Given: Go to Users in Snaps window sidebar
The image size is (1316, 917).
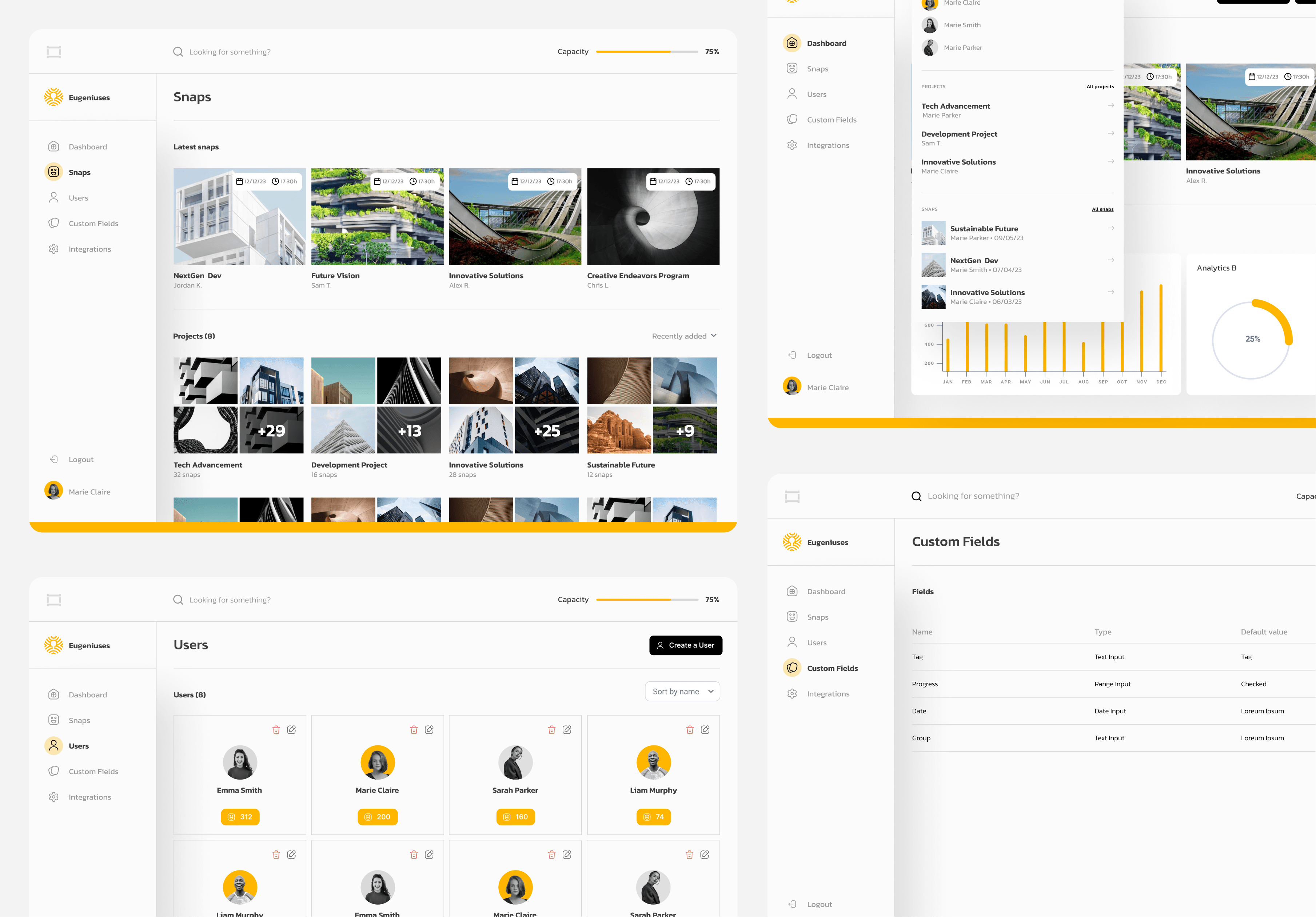Looking at the screenshot, I should (68, 198).
